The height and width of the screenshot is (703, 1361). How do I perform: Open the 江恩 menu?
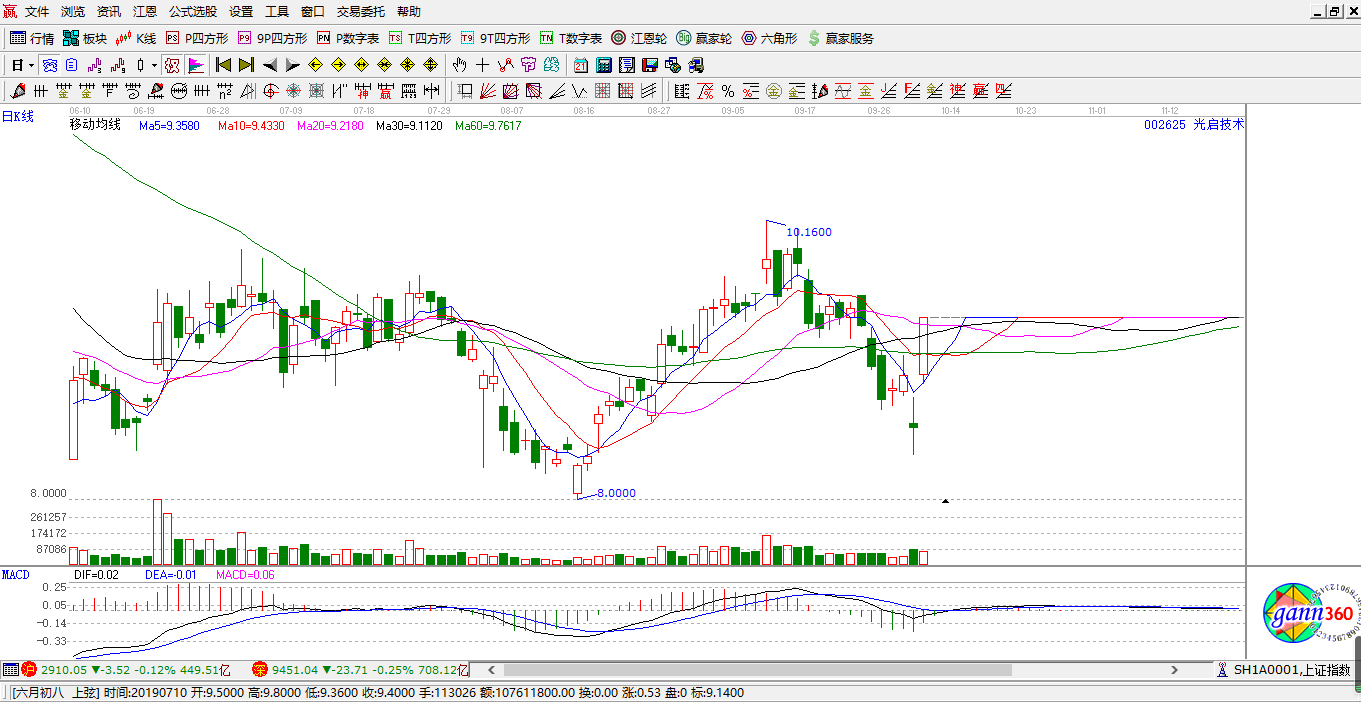coord(145,12)
